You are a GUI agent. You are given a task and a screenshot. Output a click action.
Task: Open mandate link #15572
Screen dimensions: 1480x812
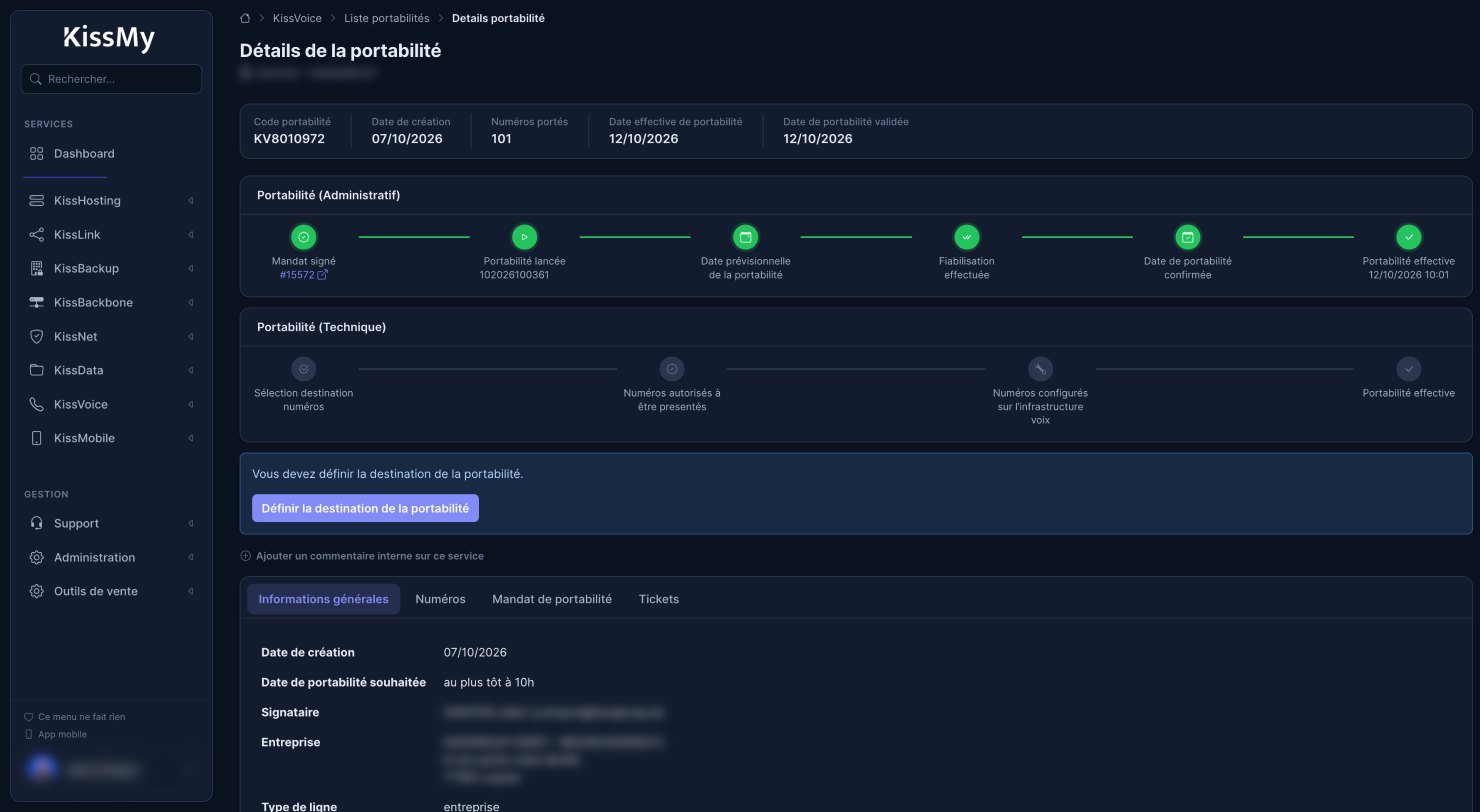click(x=304, y=275)
